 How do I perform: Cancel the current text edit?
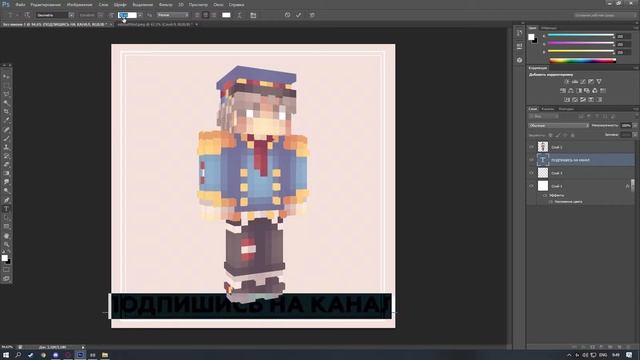(287, 15)
